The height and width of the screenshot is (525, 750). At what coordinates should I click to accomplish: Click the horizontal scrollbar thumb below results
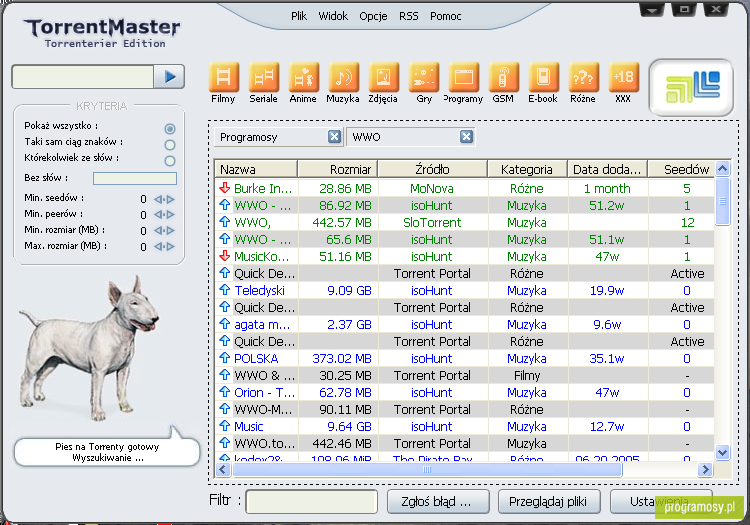click(427, 470)
